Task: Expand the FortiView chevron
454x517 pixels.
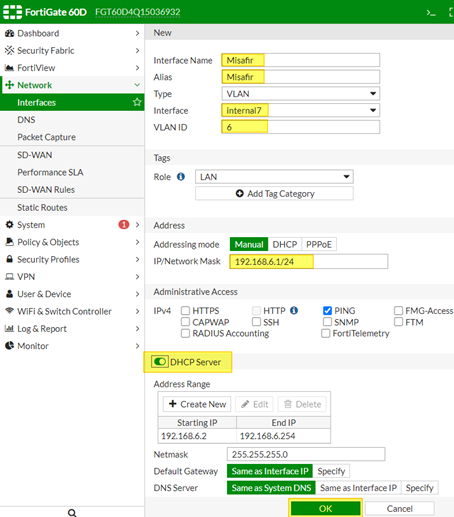Action: coord(137,68)
